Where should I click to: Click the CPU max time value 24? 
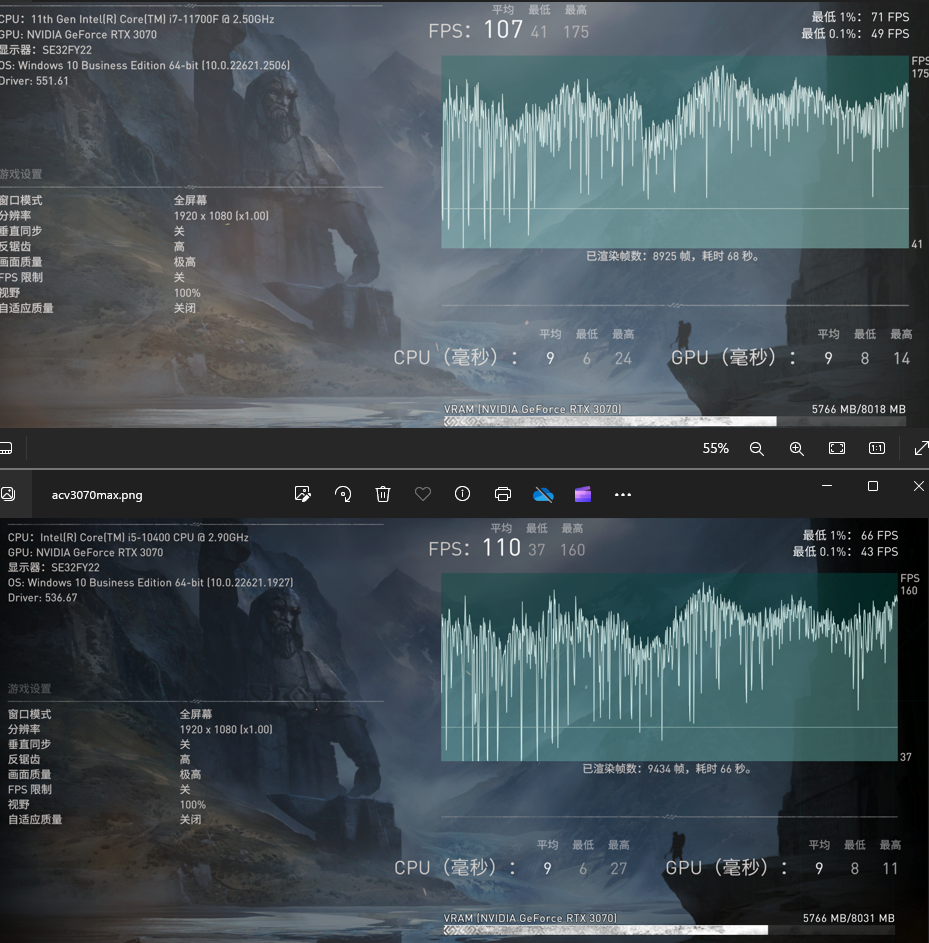623,358
